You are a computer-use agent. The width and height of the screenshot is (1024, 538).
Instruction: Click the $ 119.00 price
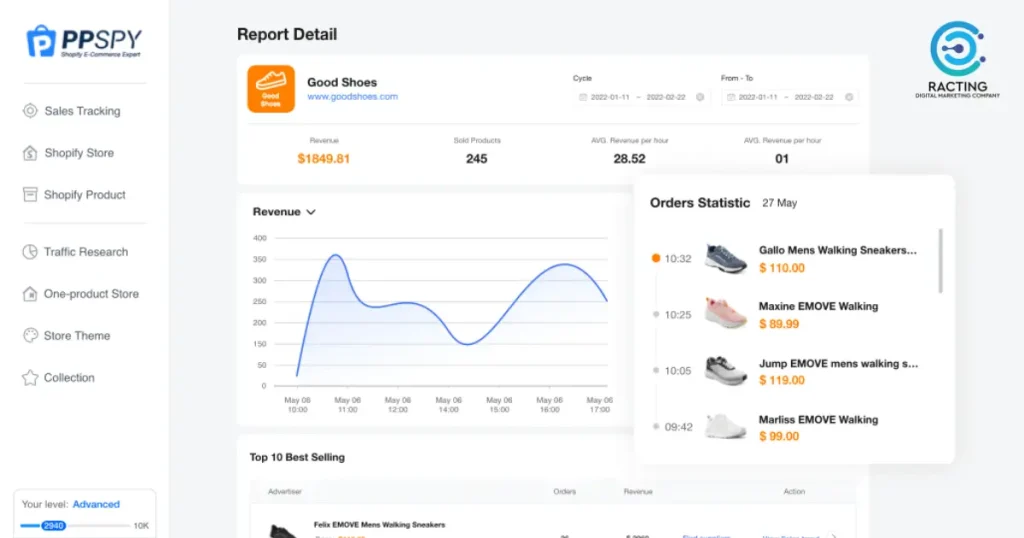[782, 380]
